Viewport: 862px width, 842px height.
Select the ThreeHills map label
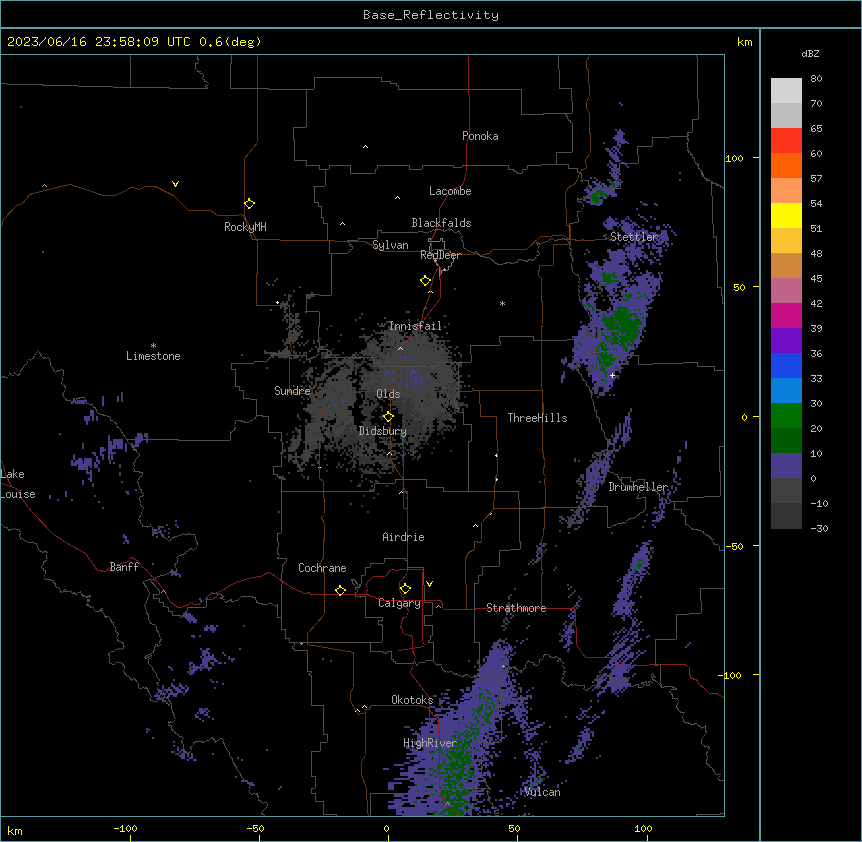pos(537,418)
